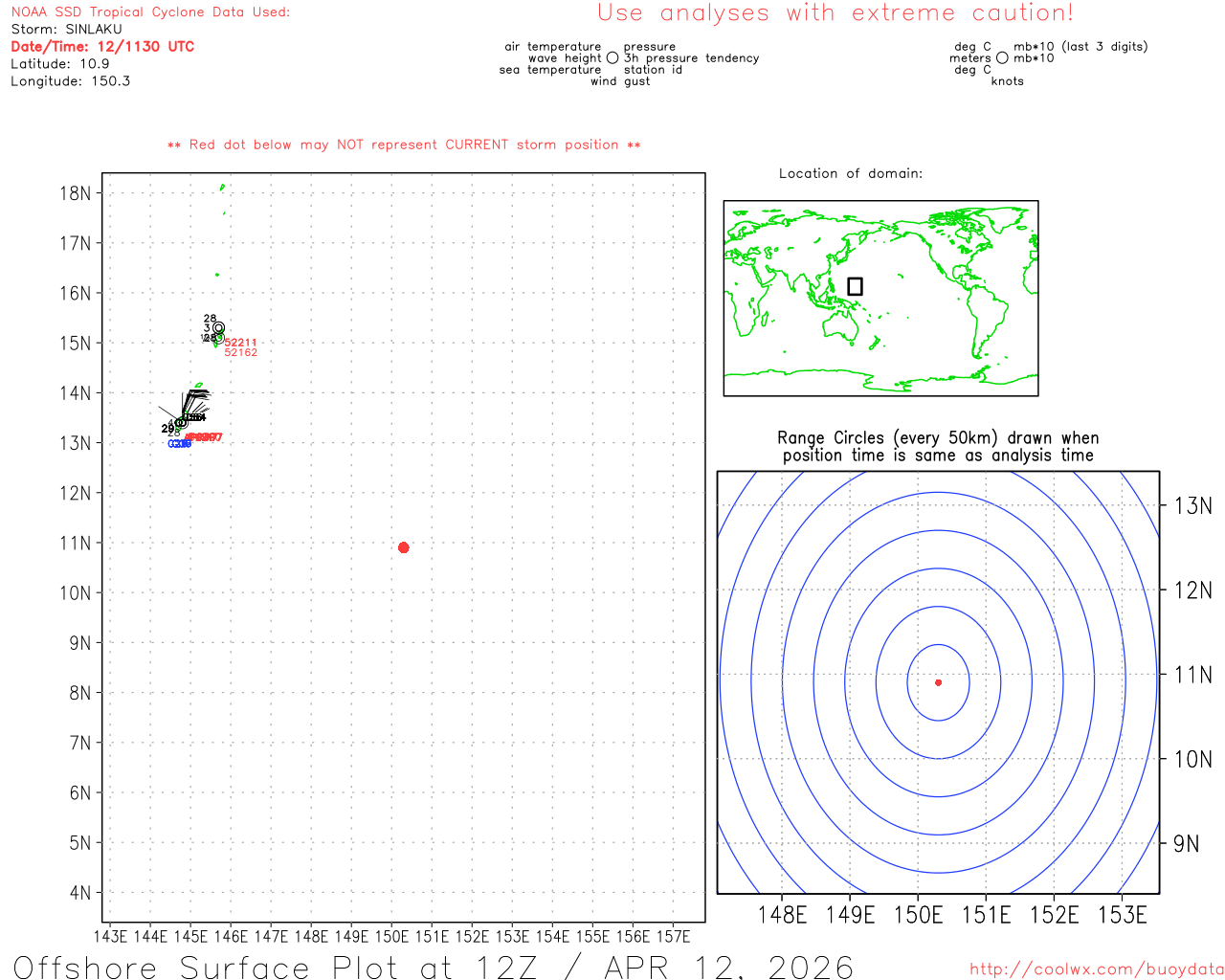
Task: Click the red center dot in range circles plot
Action: pyautogui.click(x=938, y=682)
